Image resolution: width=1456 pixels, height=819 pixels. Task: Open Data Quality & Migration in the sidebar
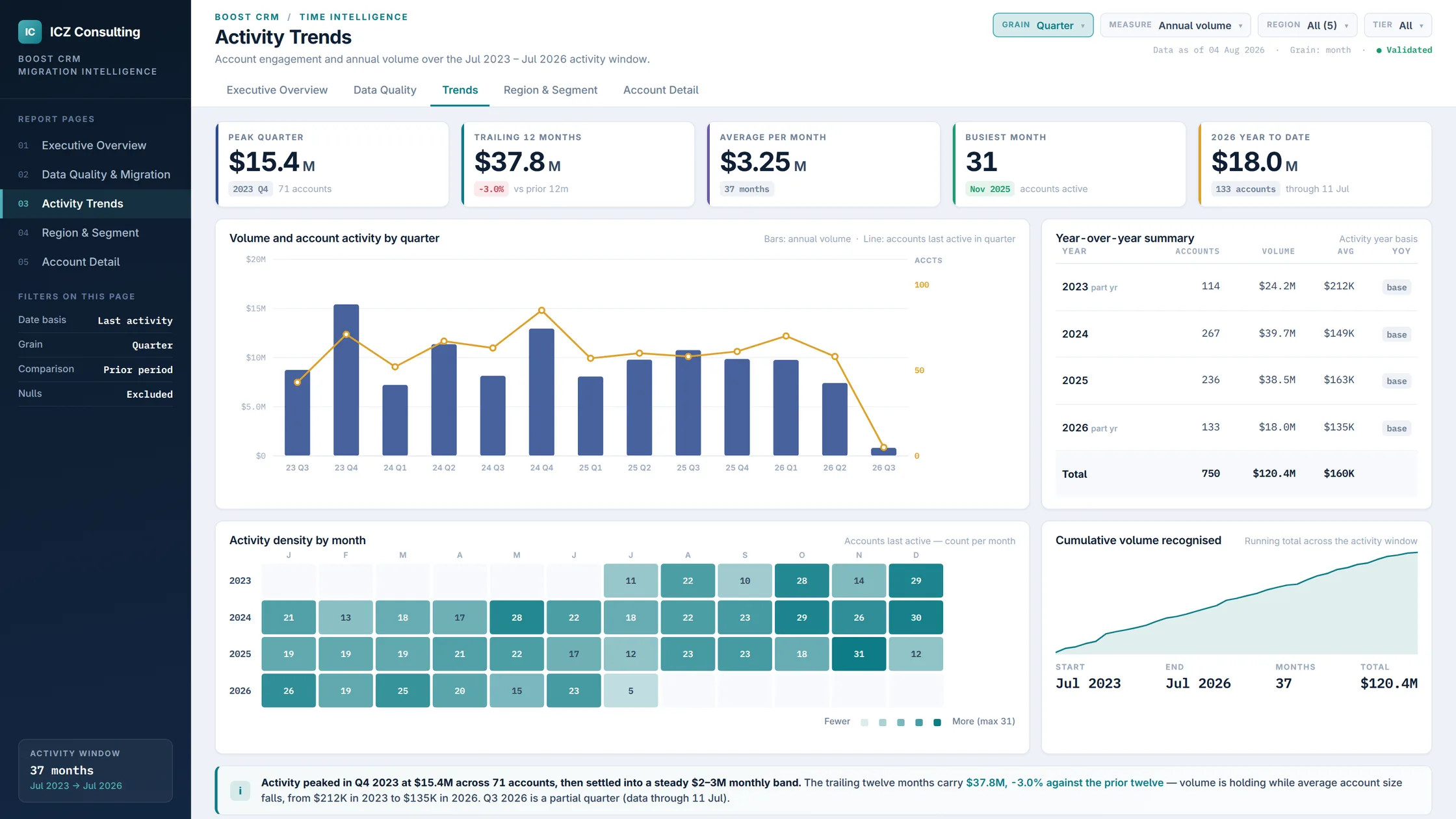(x=96, y=174)
